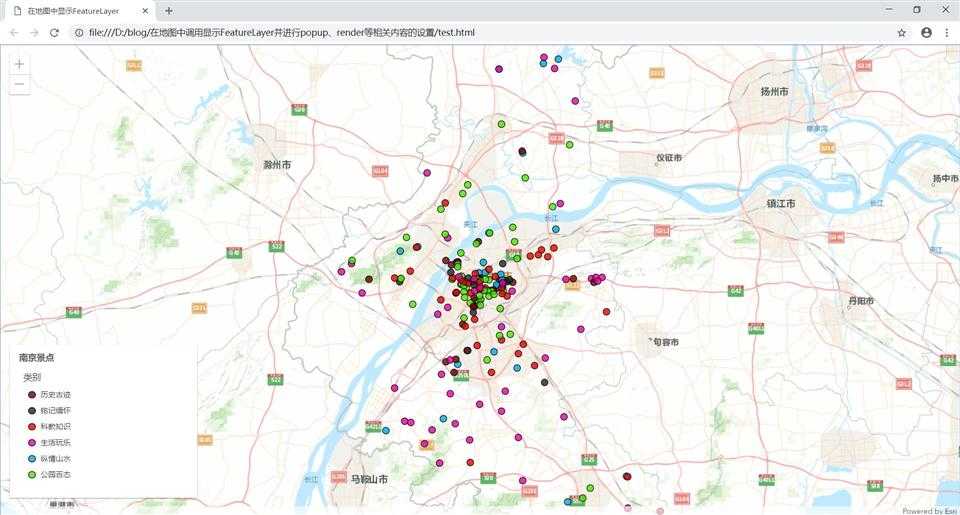The width and height of the screenshot is (960, 515).
Task: Click the 类别 legend heading
Action: (32, 377)
